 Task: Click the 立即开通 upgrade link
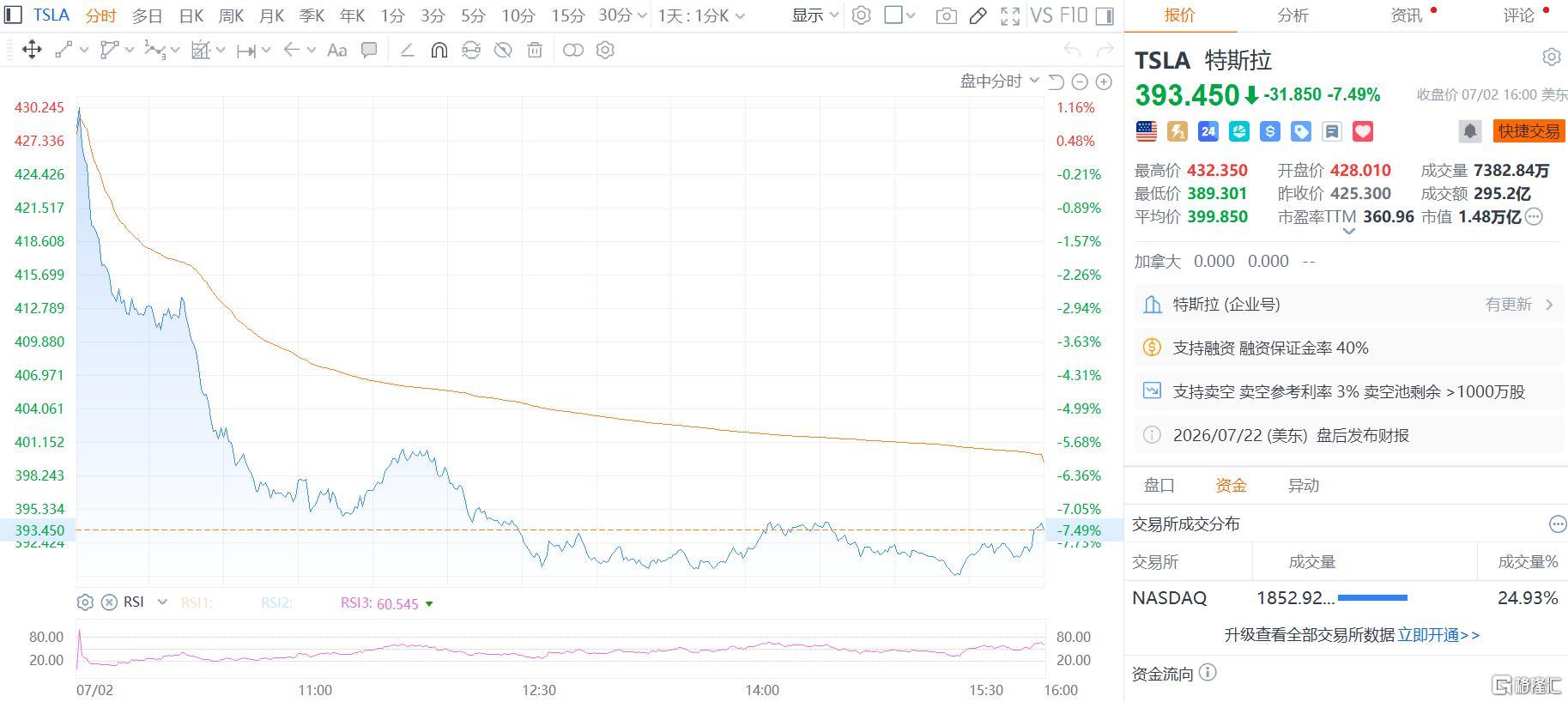point(1438,635)
